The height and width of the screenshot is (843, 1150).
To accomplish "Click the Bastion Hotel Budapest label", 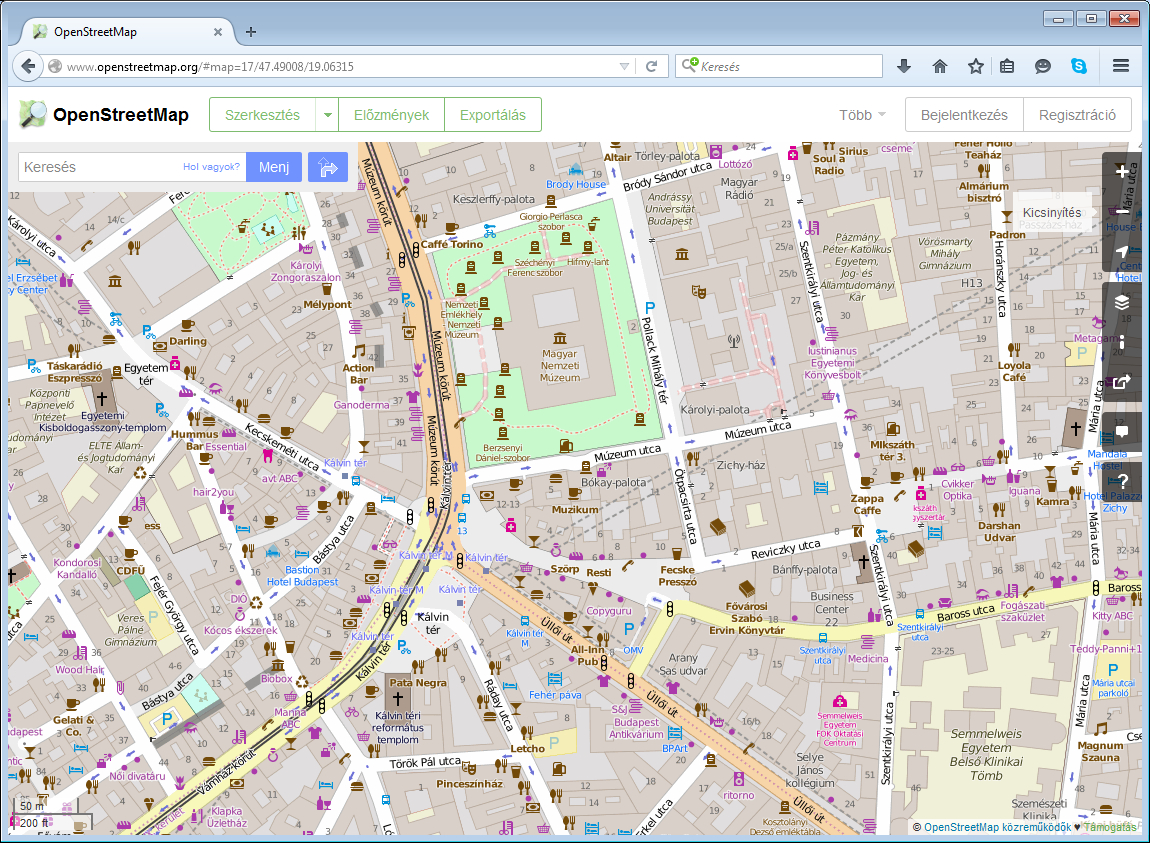I will (x=302, y=576).
